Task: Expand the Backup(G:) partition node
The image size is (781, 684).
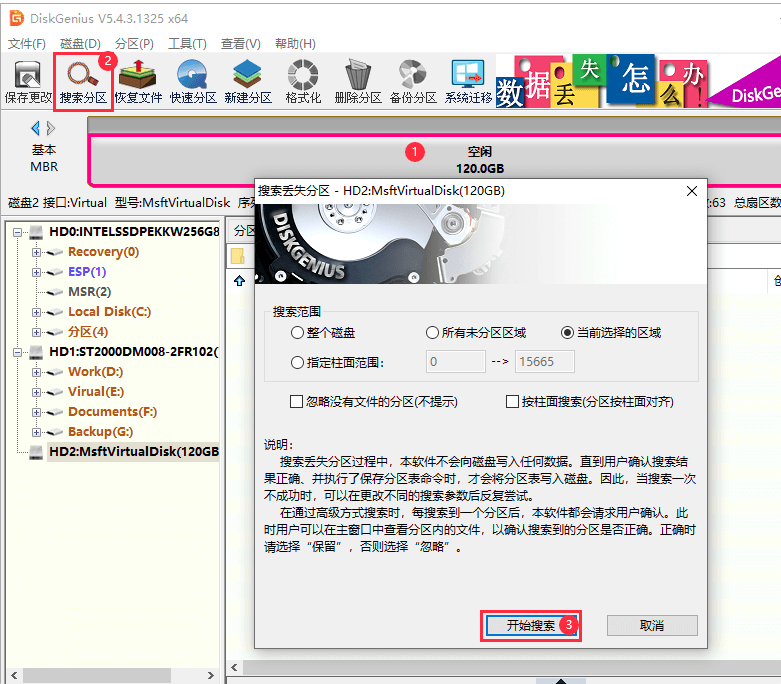Action: (x=36, y=432)
